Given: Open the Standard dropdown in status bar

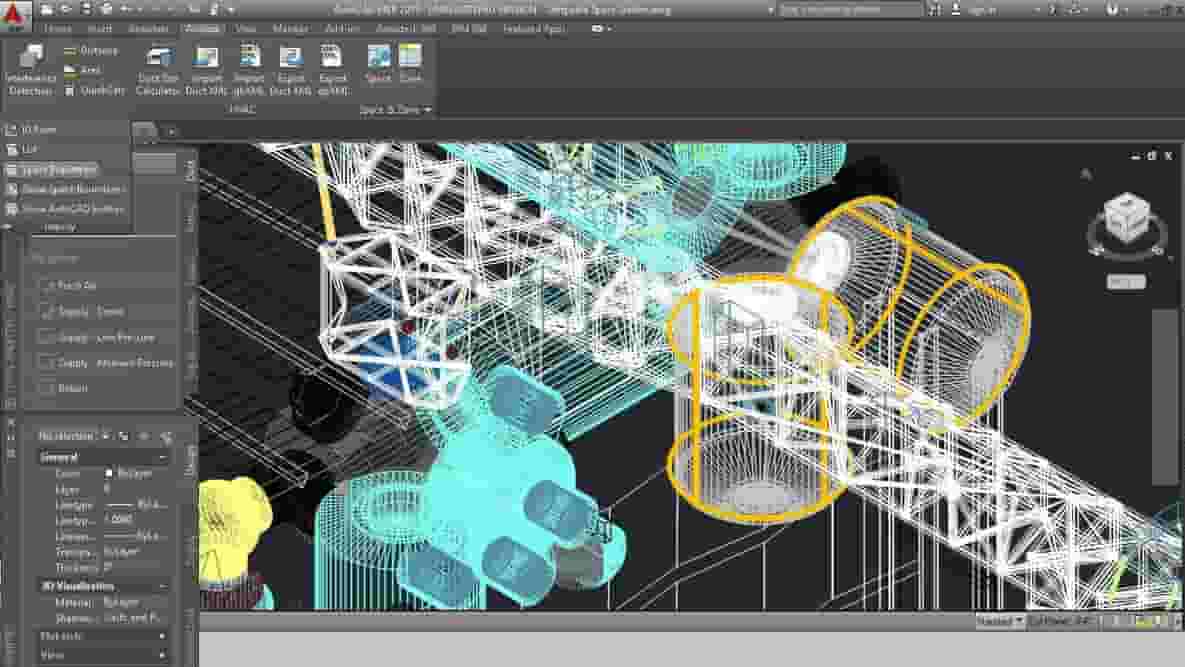Looking at the screenshot, I should click(1000, 621).
